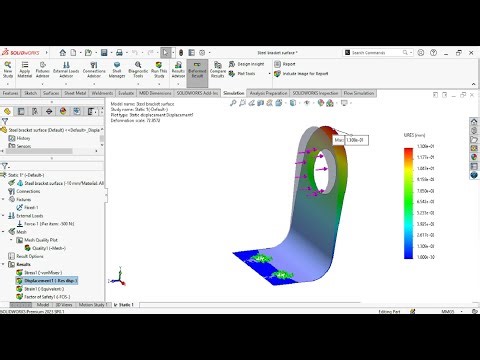Screen dimensions: 480x360
Task: Open SOLIDWORKS Resources home task pane icon
Action: 474,121
